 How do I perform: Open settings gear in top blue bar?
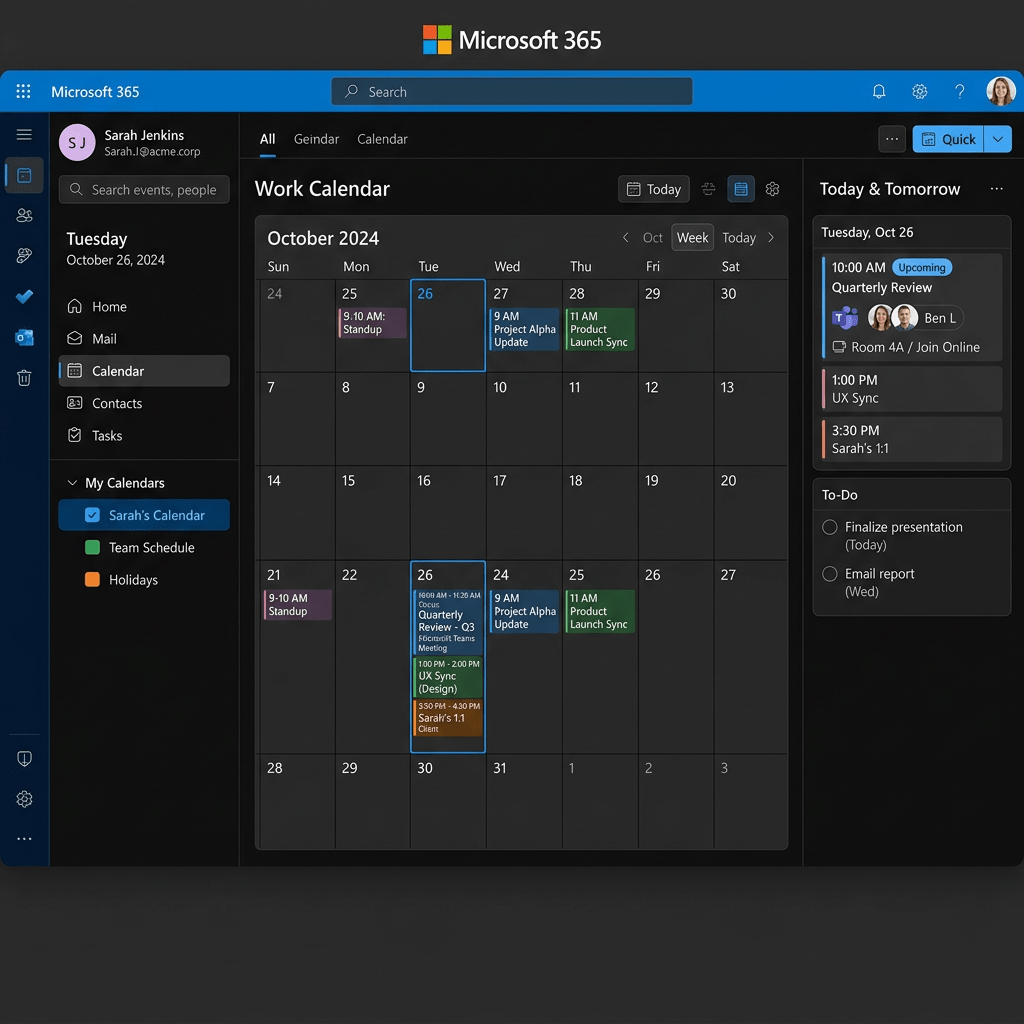(x=920, y=91)
